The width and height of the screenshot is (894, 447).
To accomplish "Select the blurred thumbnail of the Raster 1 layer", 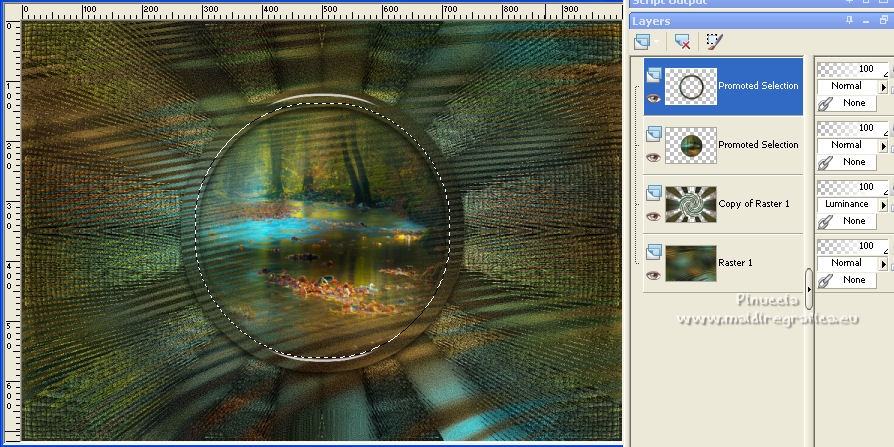I will coord(690,263).
